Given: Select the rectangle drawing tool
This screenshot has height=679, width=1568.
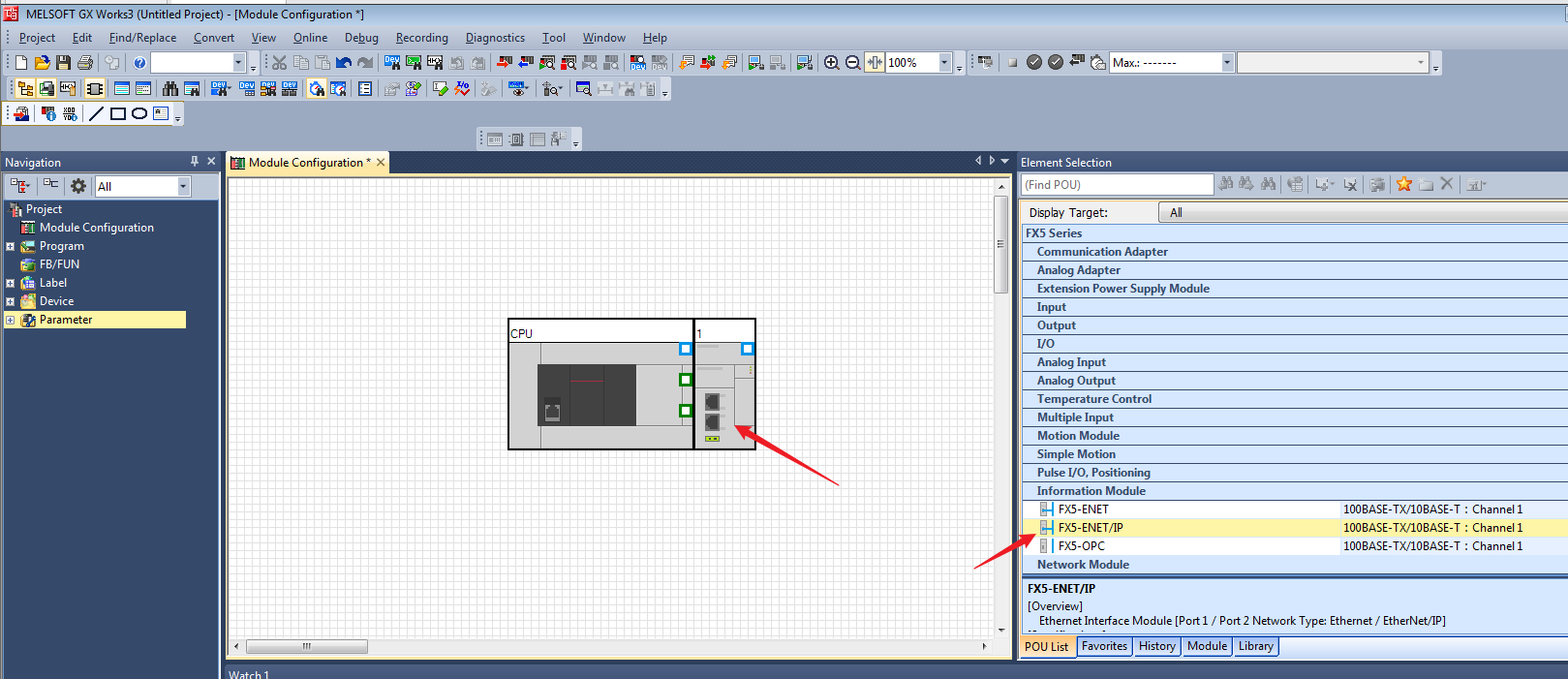Looking at the screenshot, I should 117,113.
